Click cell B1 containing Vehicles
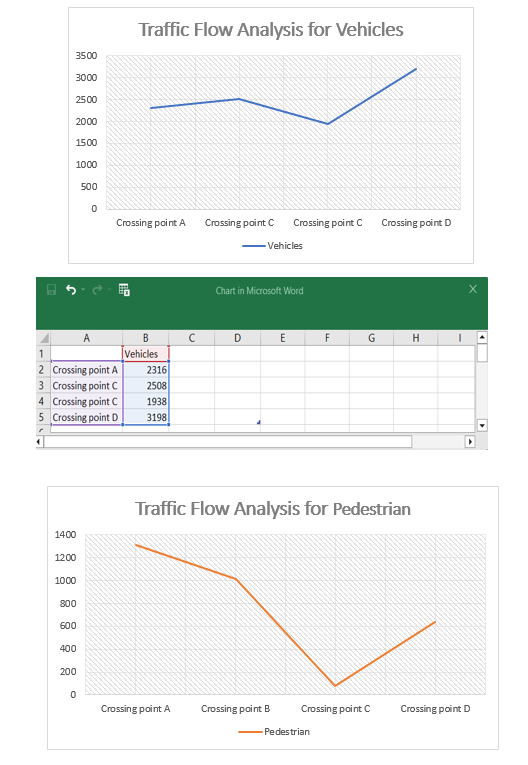The image size is (528, 765). pyautogui.click(x=145, y=354)
